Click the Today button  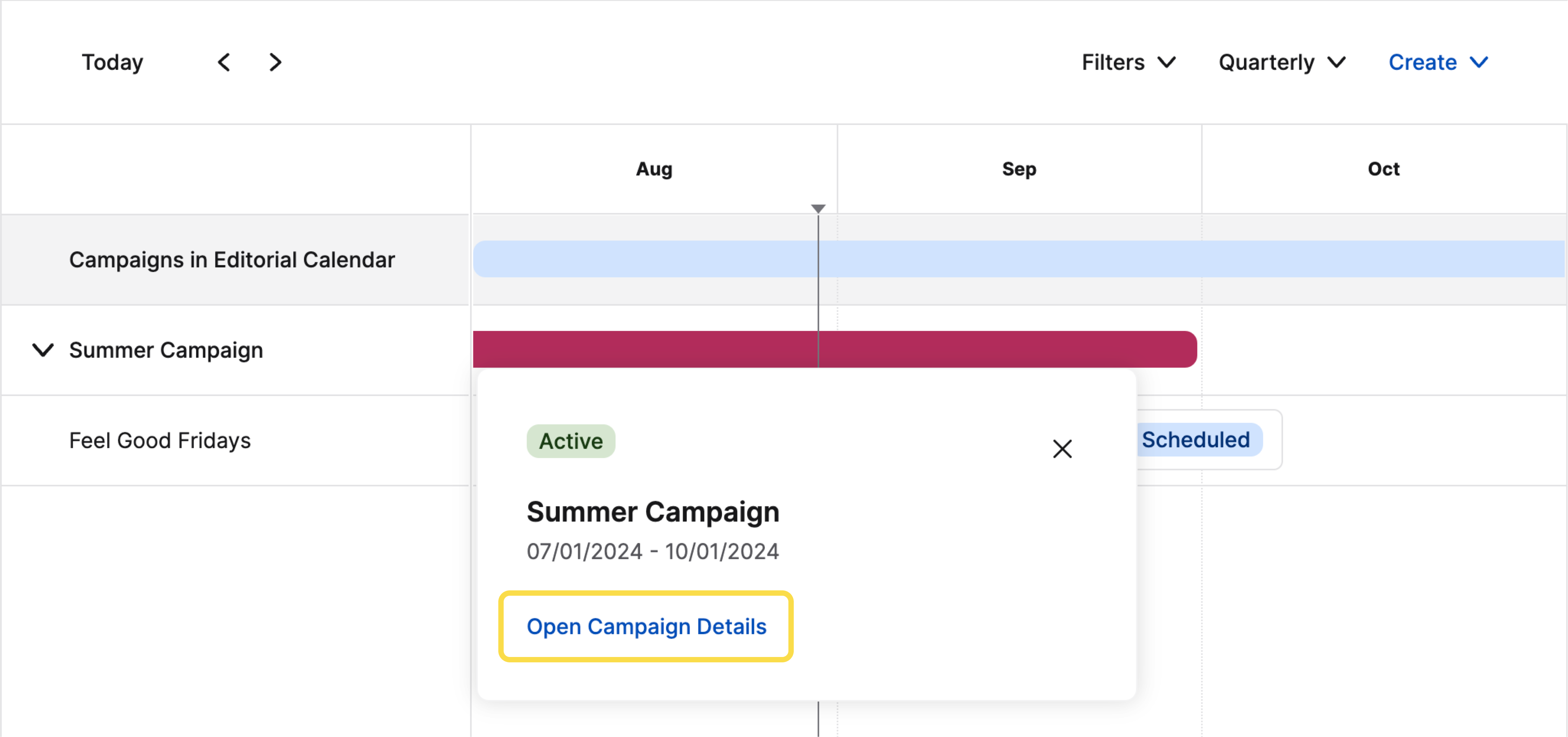113,62
